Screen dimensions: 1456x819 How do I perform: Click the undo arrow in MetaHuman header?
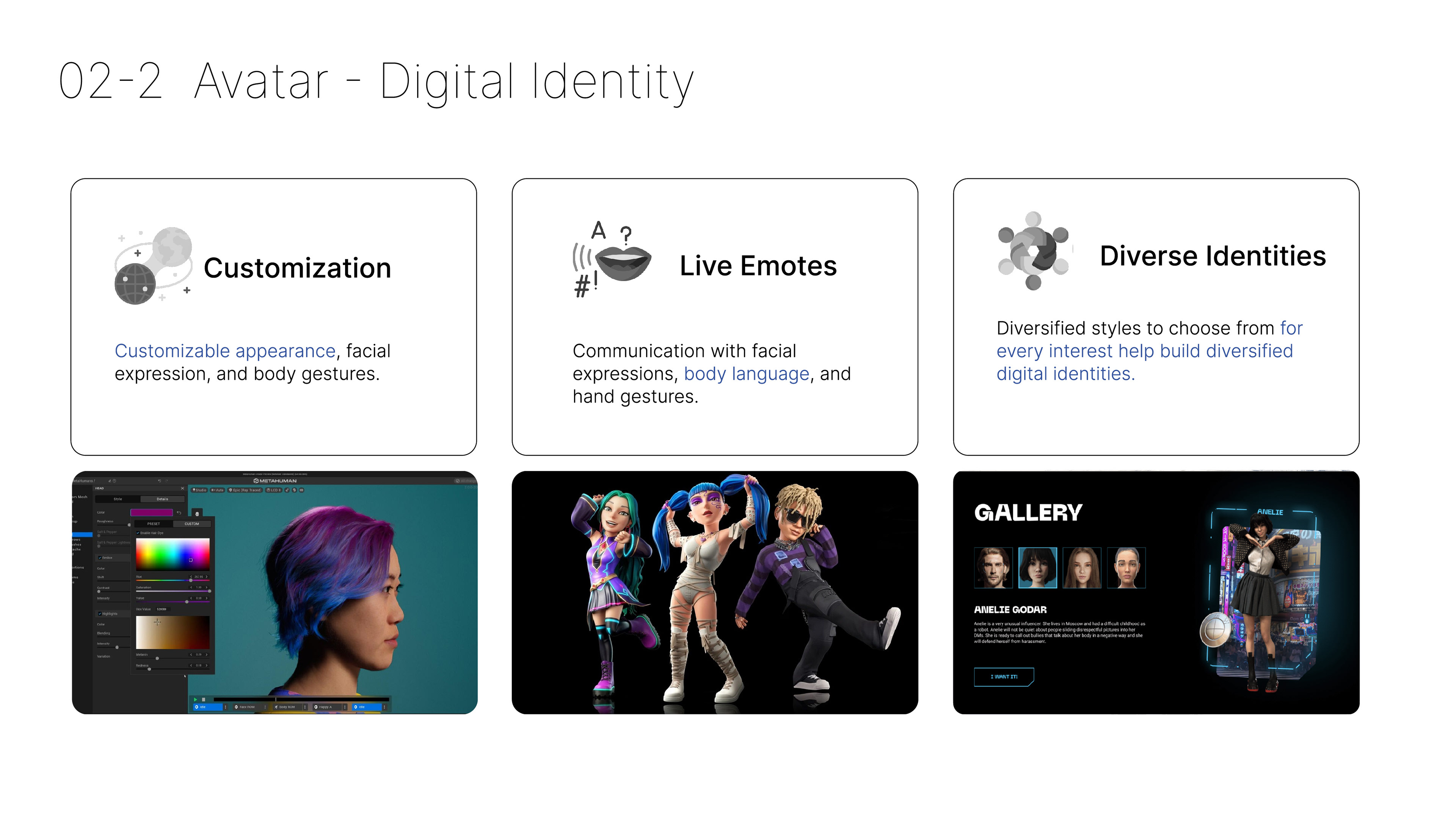[x=160, y=481]
